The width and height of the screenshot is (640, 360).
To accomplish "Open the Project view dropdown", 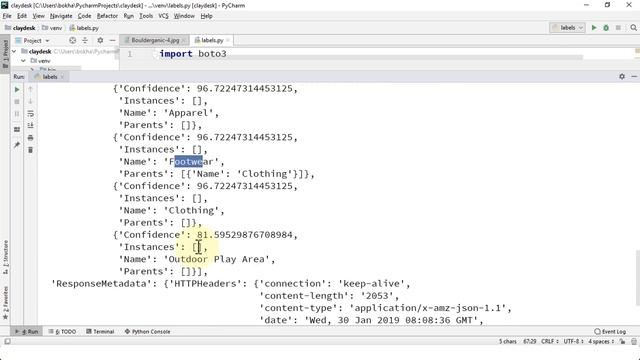I will point(32,40).
